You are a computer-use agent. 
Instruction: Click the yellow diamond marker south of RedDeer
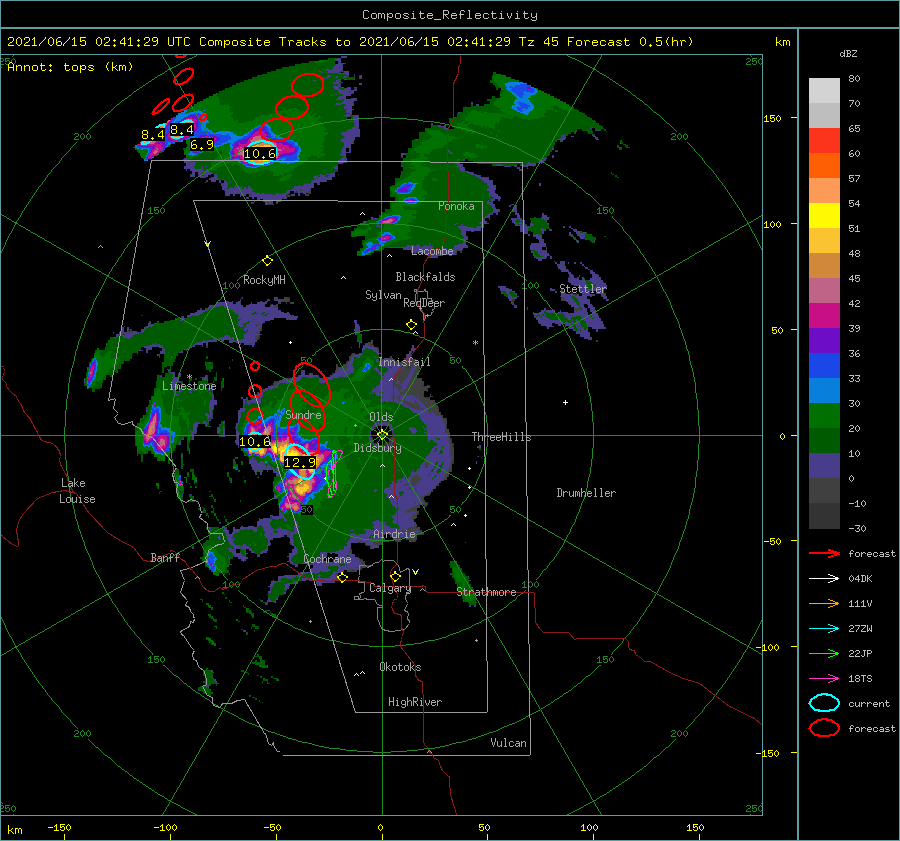click(411, 325)
